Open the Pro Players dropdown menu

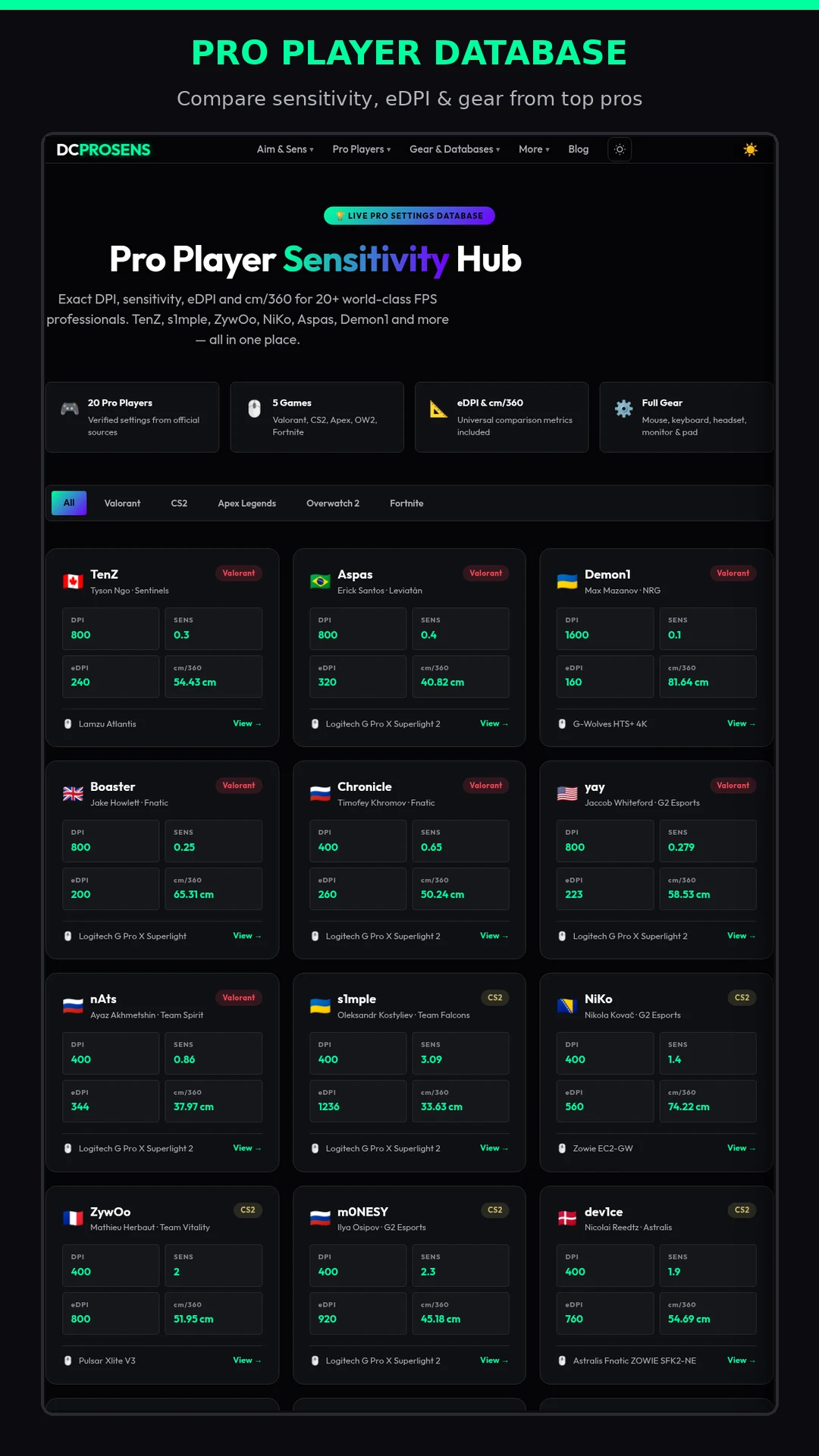pyautogui.click(x=362, y=149)
